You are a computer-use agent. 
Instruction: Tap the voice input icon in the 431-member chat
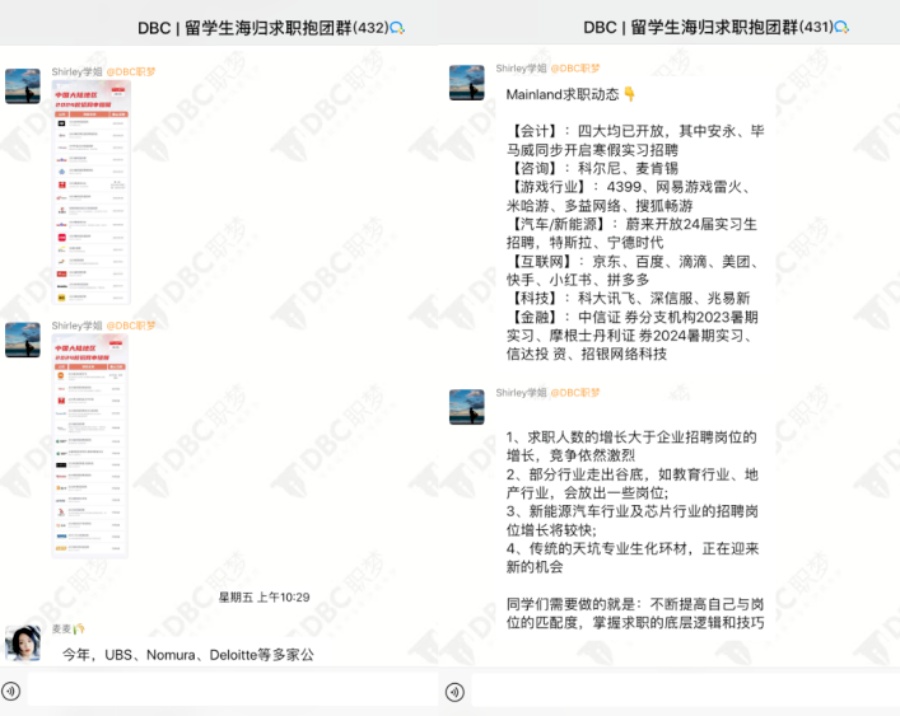coord(455,692)
